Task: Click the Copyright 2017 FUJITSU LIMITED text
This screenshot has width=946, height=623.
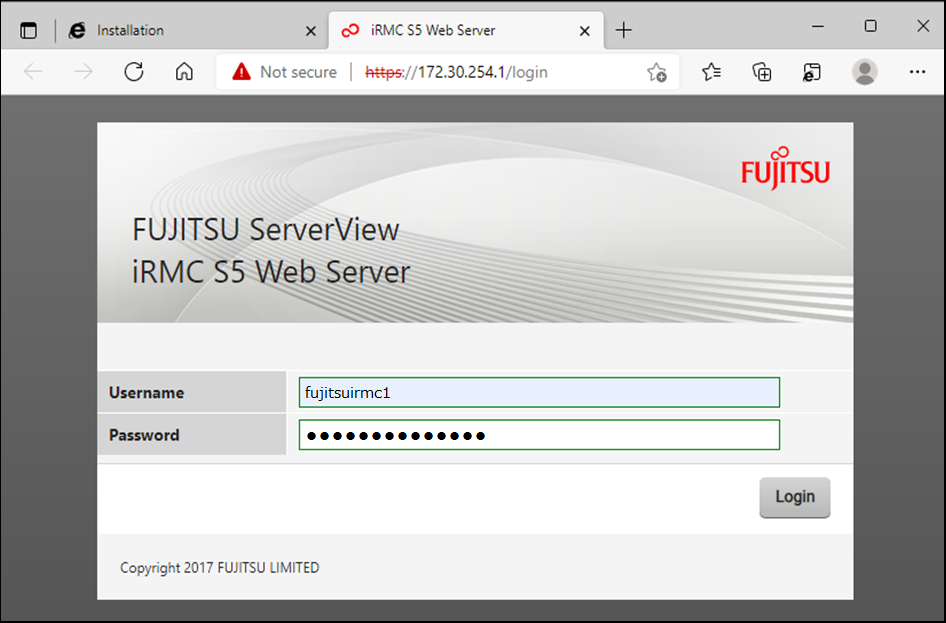Action: tap(220, 568)
